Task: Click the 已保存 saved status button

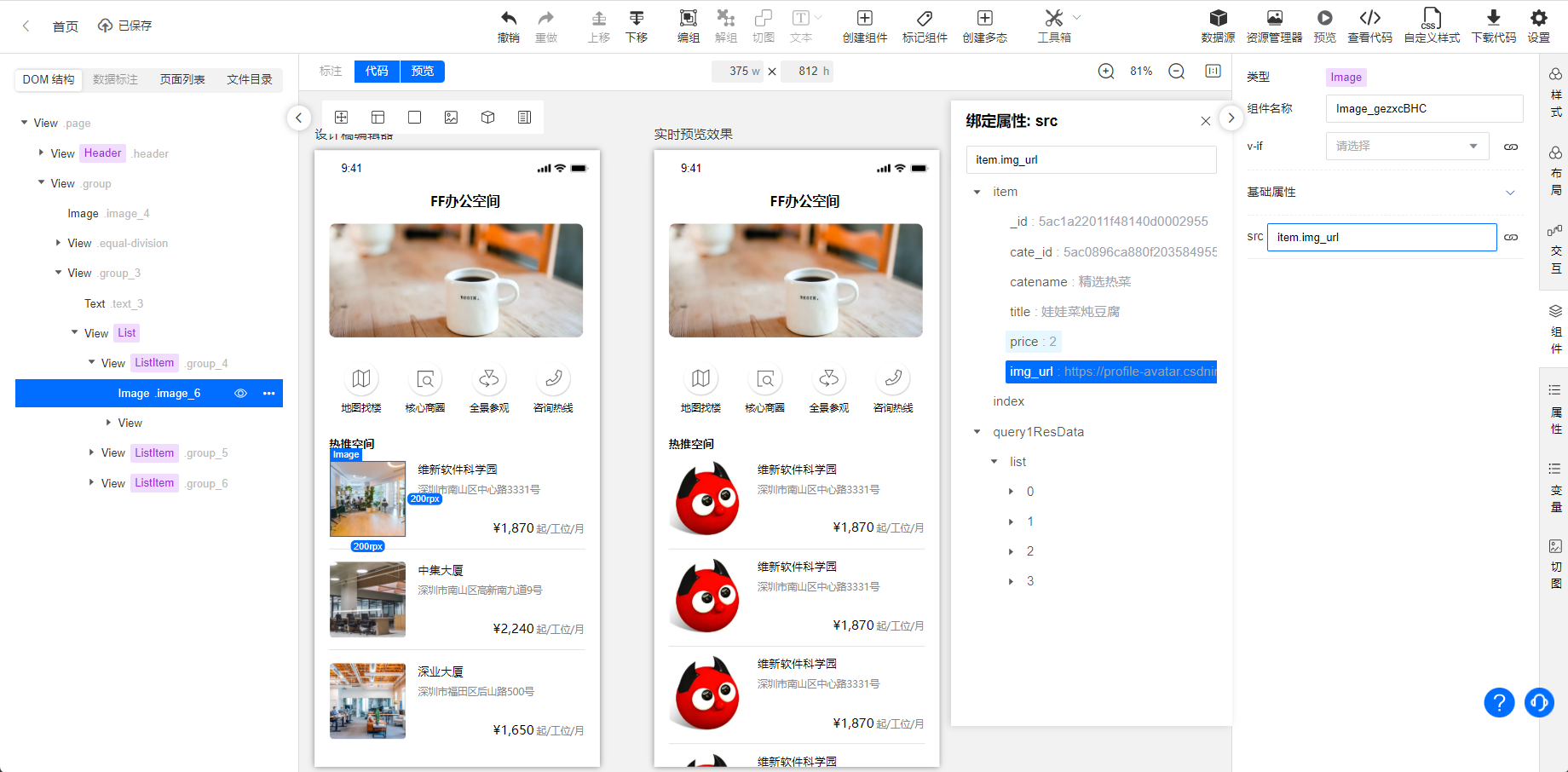Action: pos(124,26)
